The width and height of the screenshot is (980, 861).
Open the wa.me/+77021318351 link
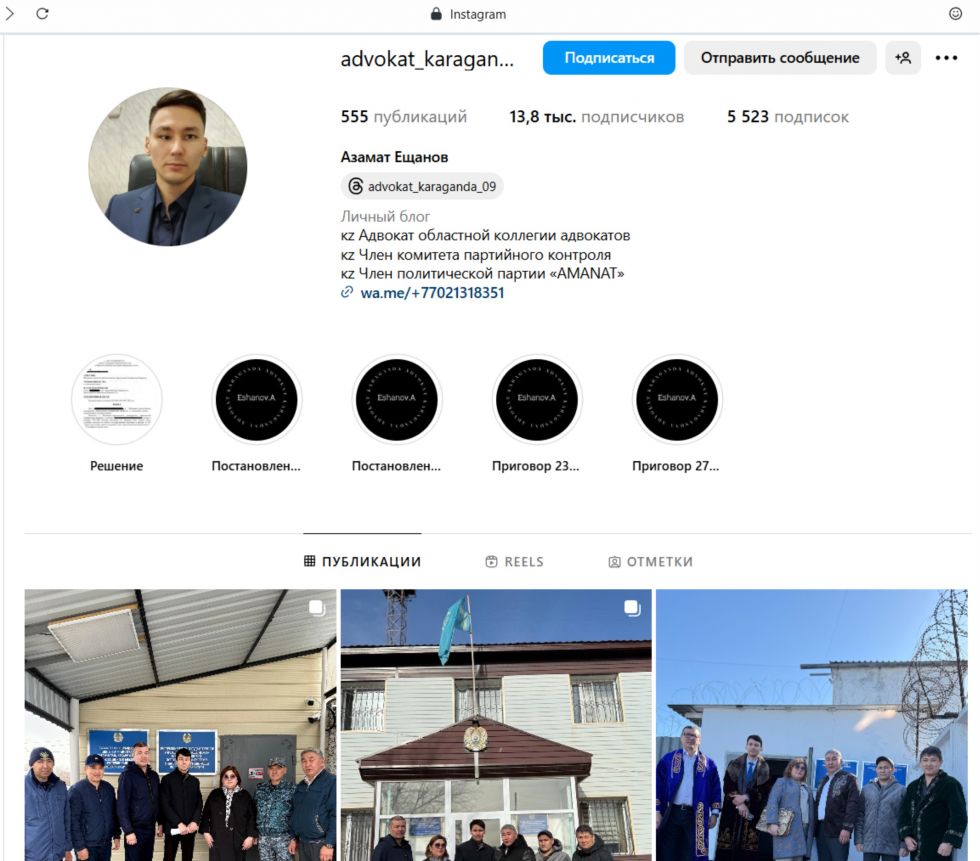432,292
